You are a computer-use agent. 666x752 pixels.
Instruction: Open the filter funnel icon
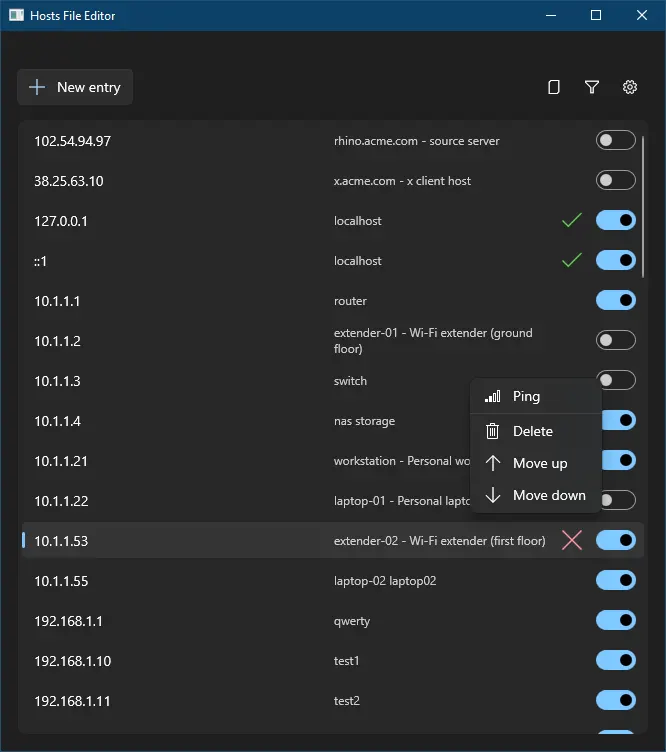[592, 87]
